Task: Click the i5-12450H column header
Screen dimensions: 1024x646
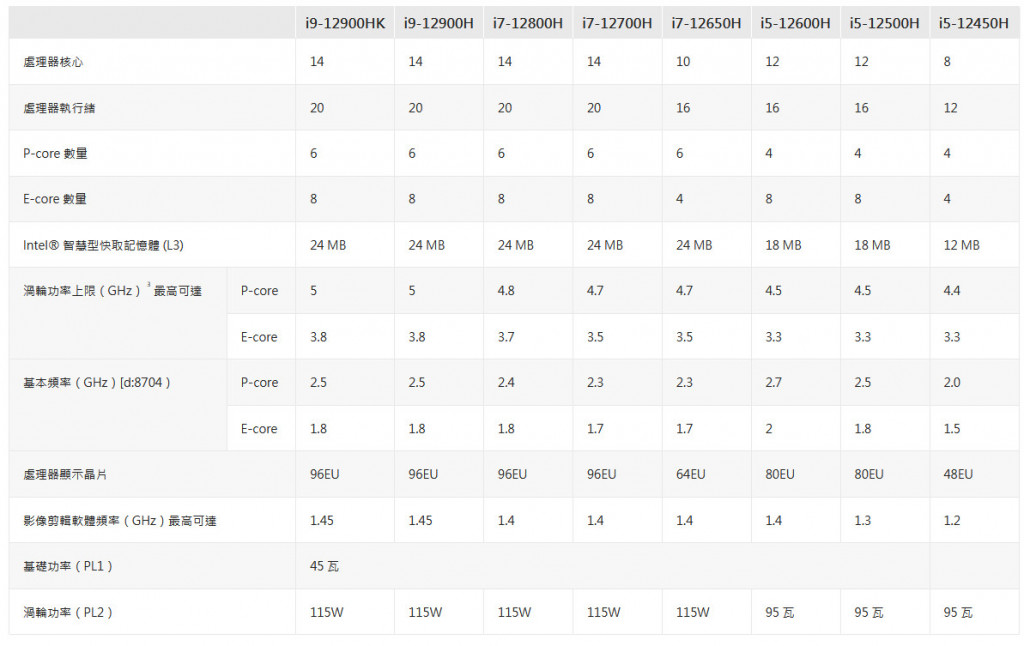Action: point(974,24)
